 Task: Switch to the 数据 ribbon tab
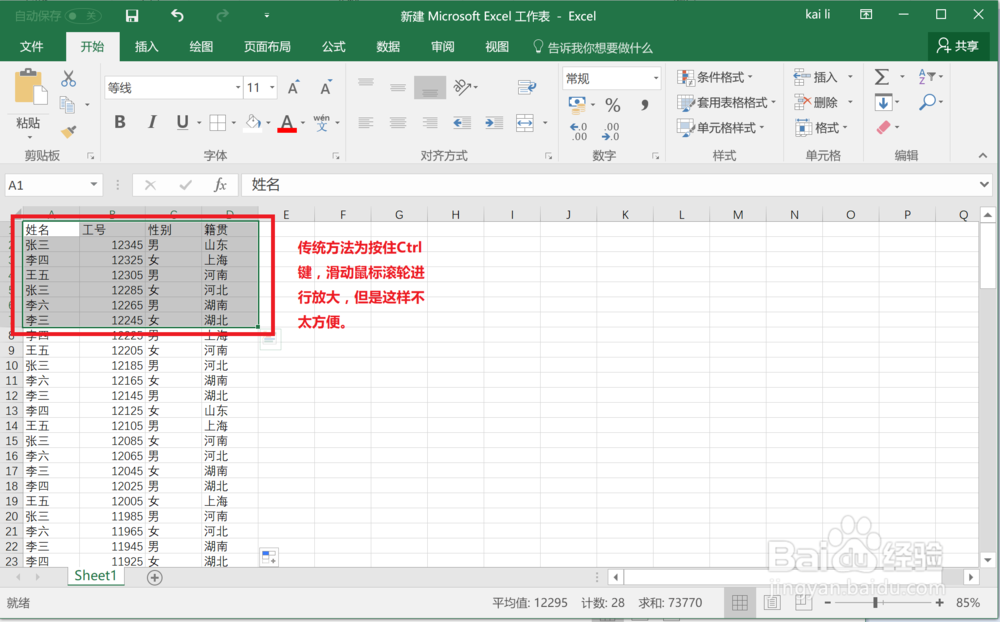point(388,47)
